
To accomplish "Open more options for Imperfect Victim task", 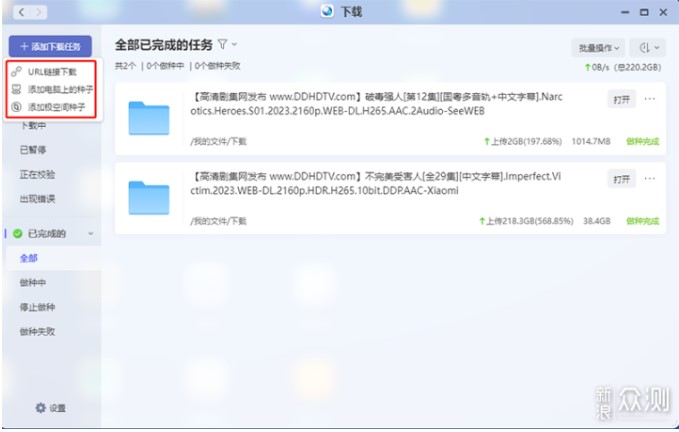I will (x=650, y=178).
